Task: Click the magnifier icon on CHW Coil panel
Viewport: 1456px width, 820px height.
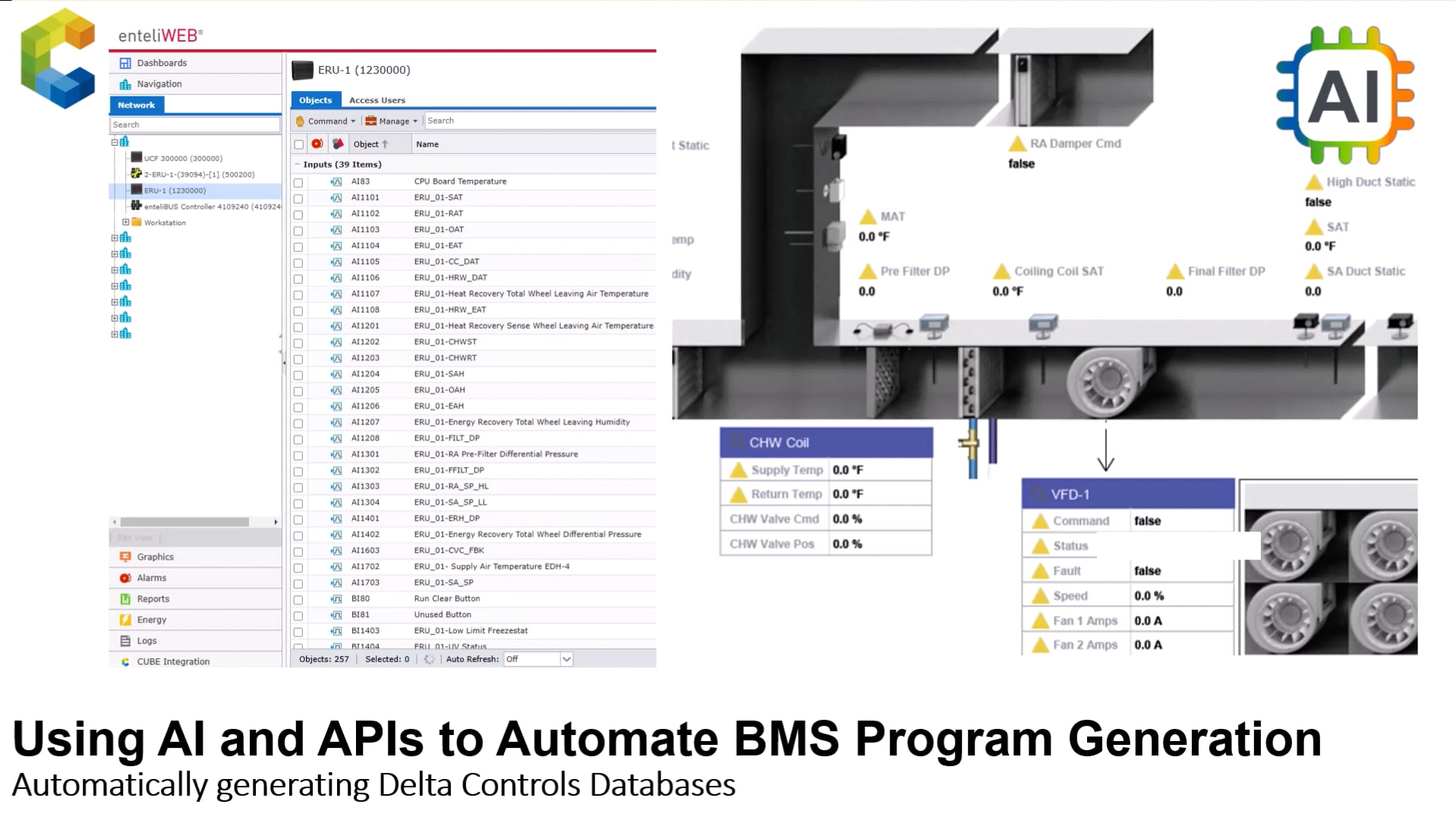Action: pos(736,442)
